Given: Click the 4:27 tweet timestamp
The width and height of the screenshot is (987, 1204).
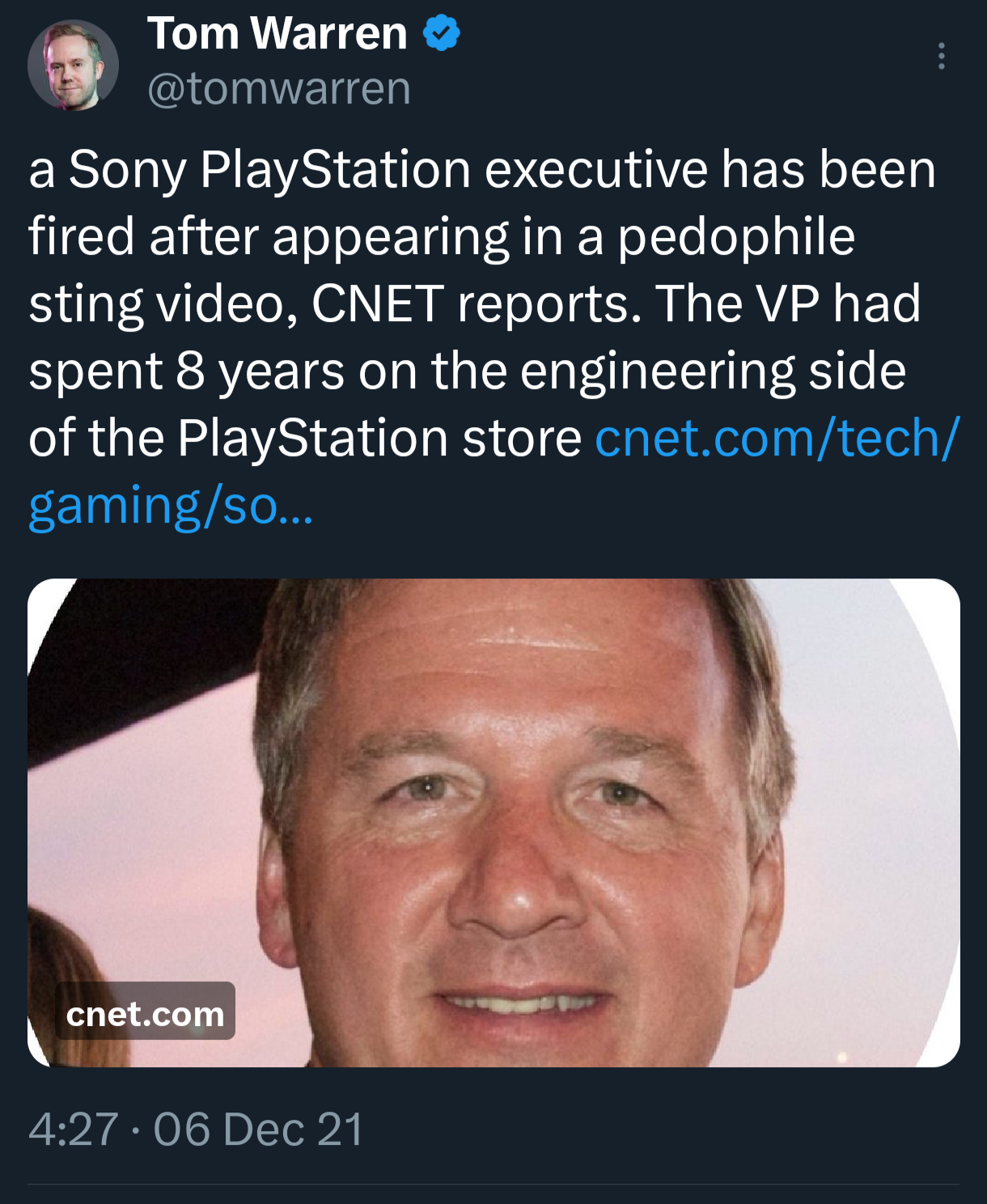Looking at the screenshot, I should 73,1129.
